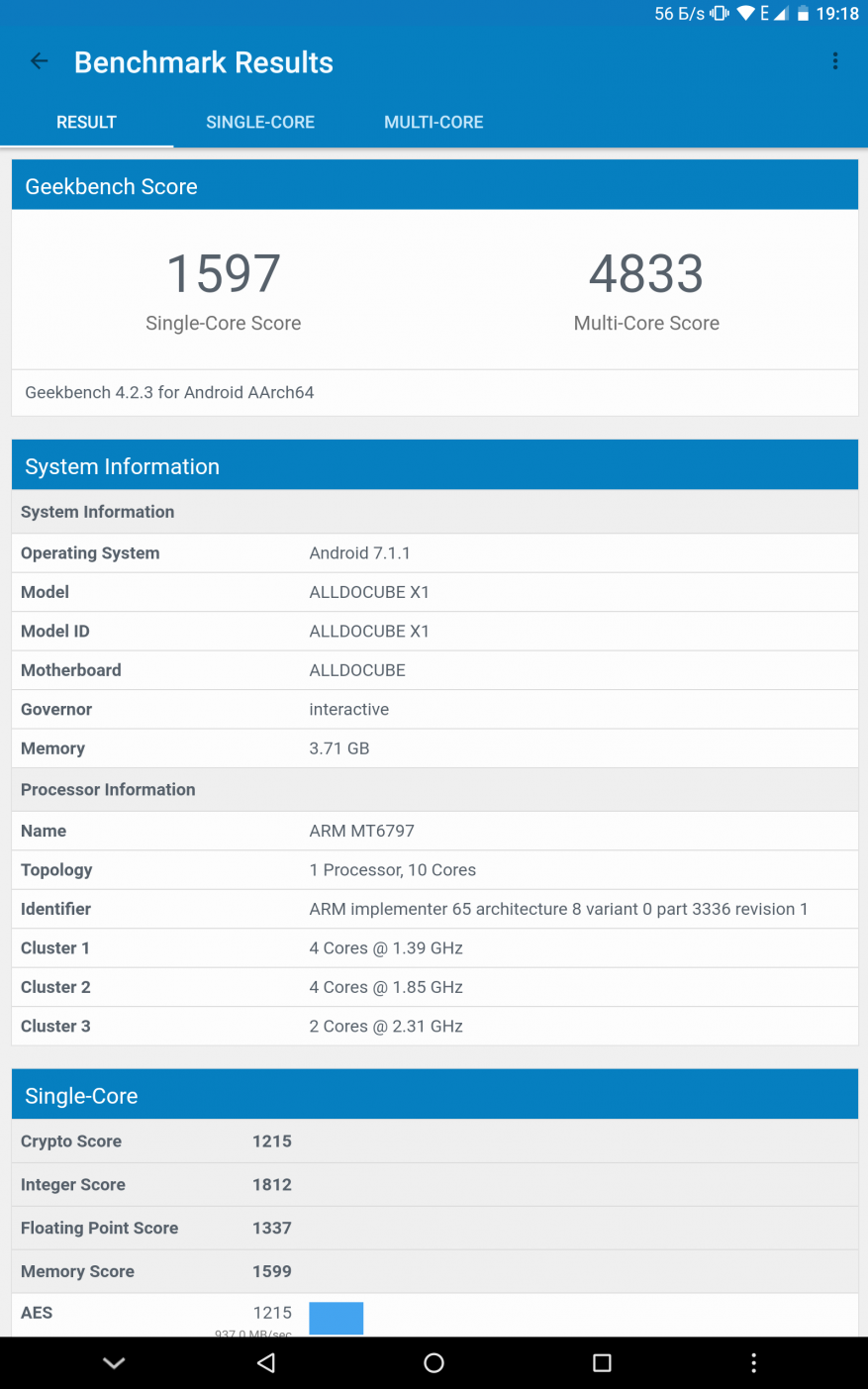Screen dimensions: 868x1389
Task: Select the ARM implementer identifier value
Action: tap(558, 909)
